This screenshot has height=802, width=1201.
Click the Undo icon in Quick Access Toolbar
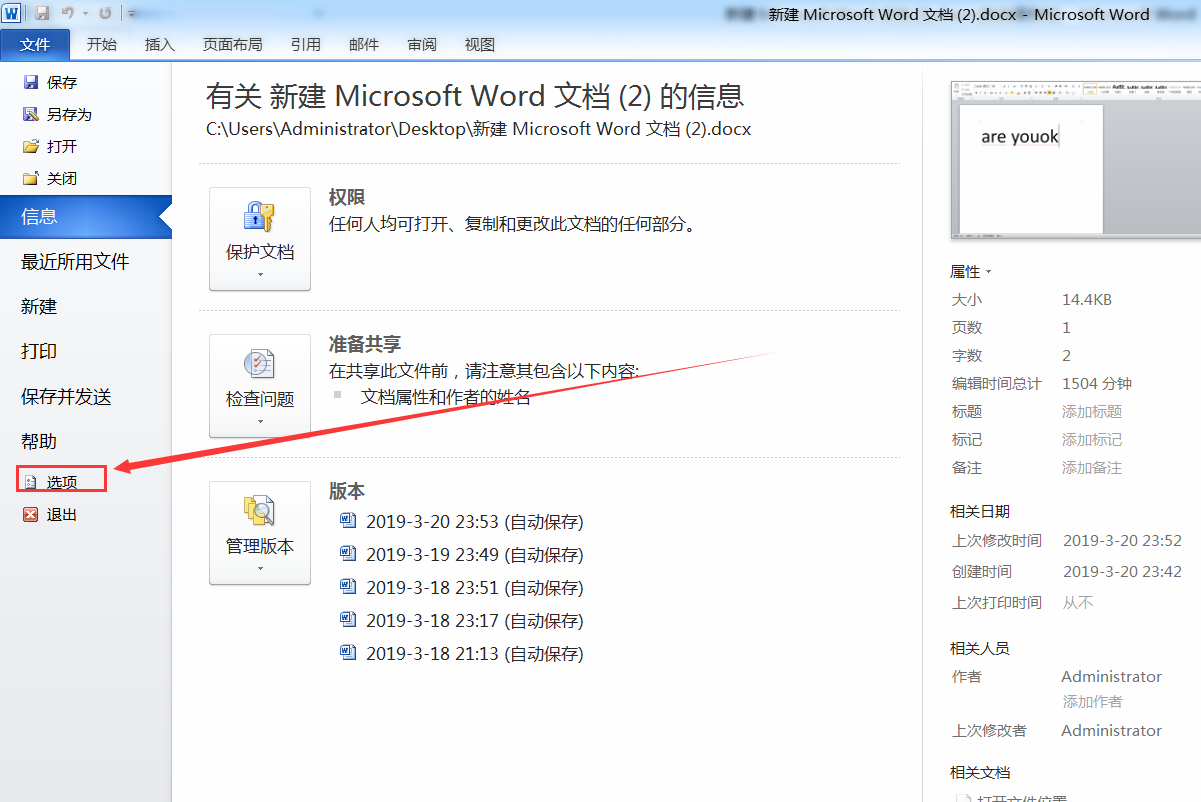pyautogui.click(x=67, y=11)
